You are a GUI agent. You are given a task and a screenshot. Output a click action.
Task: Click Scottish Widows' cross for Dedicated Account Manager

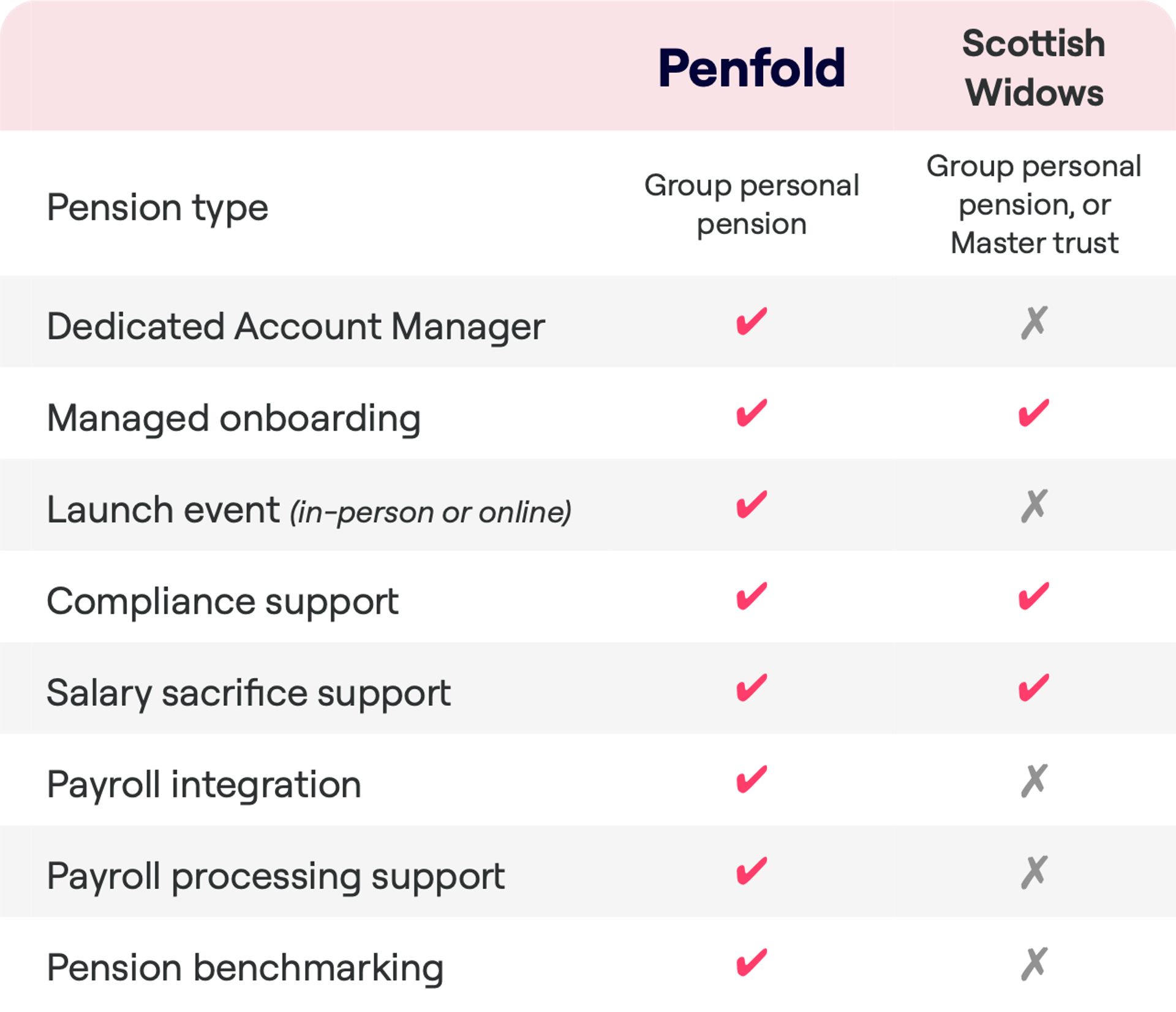1034,322
